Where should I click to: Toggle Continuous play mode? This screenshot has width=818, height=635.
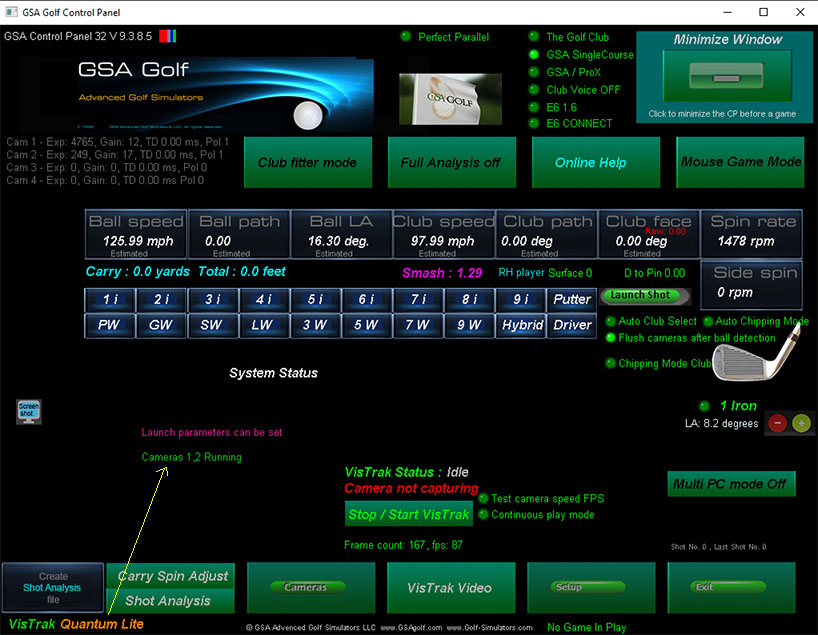pyautogui.click(x=484, y=515)
